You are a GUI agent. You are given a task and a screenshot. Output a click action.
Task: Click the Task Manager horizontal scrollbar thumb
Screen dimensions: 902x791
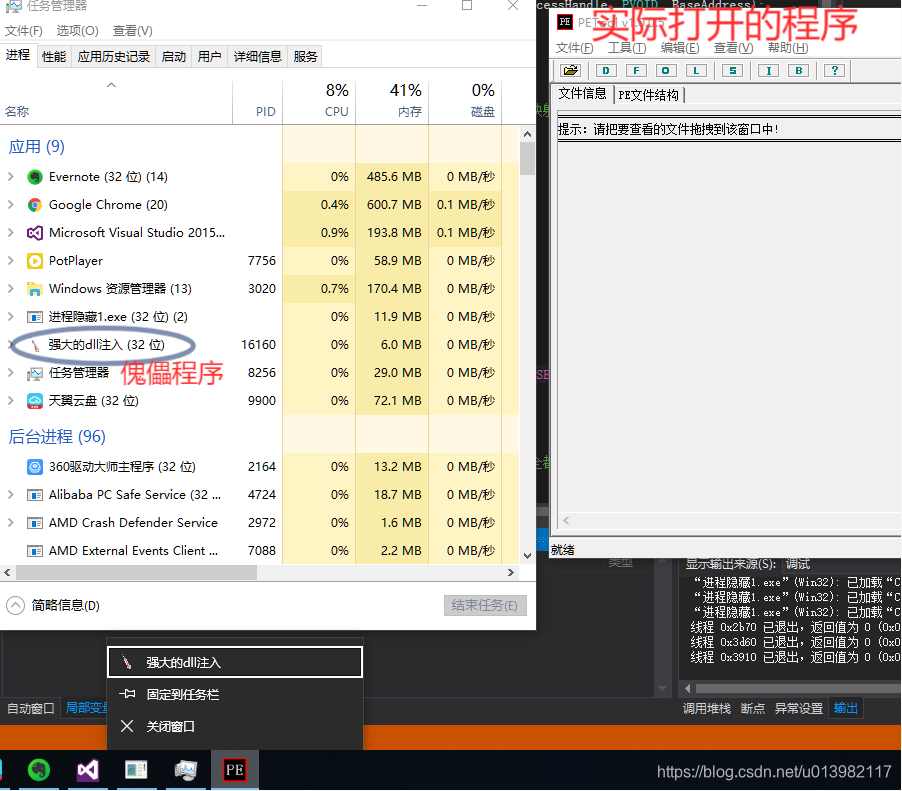(x=136, y=572)
